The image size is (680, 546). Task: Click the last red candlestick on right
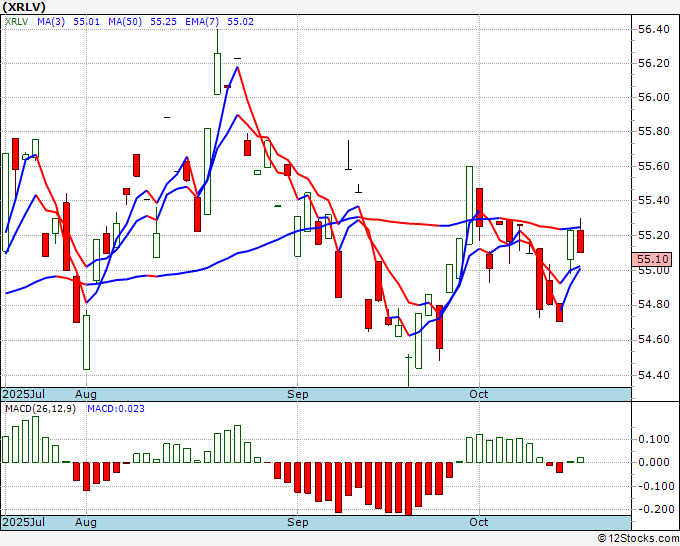point(580,241)
